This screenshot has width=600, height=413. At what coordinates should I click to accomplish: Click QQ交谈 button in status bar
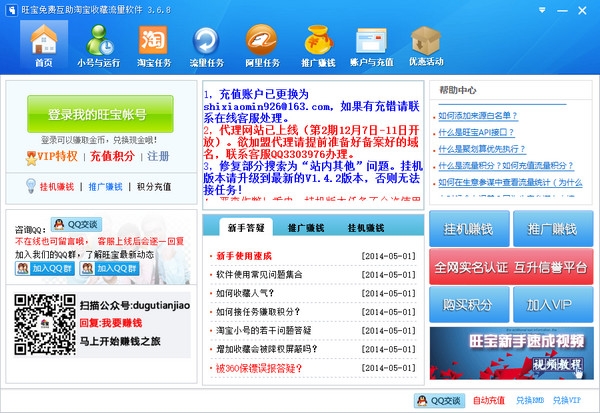439,400
